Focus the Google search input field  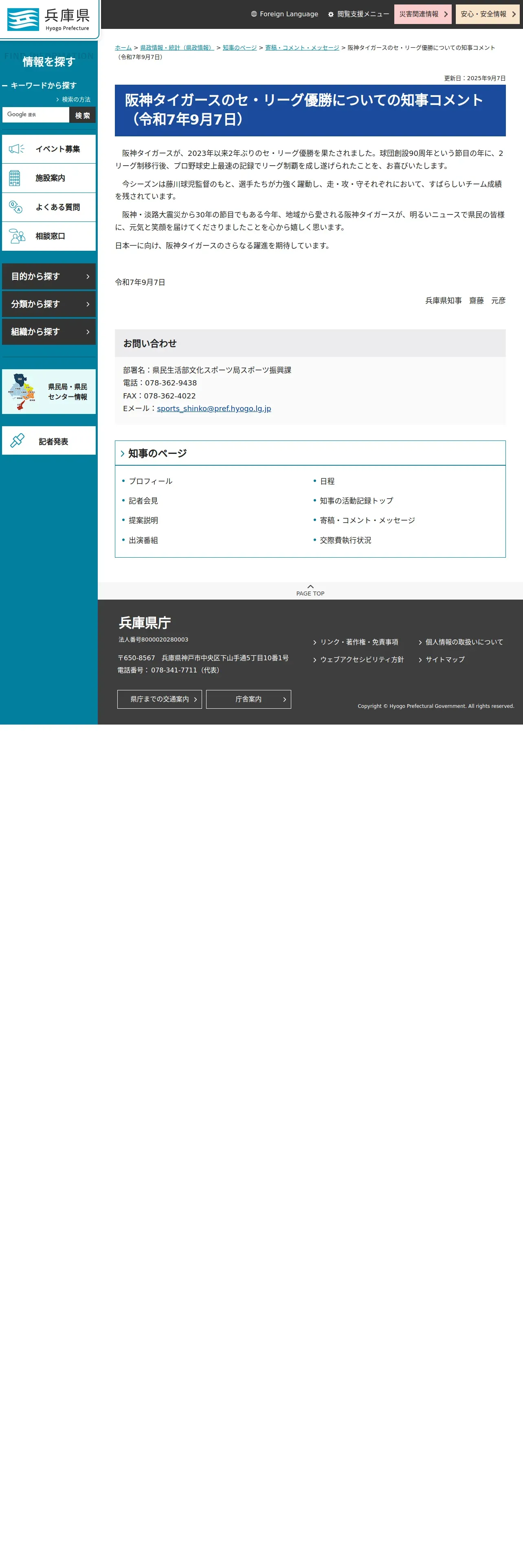[x=36, y=114]
